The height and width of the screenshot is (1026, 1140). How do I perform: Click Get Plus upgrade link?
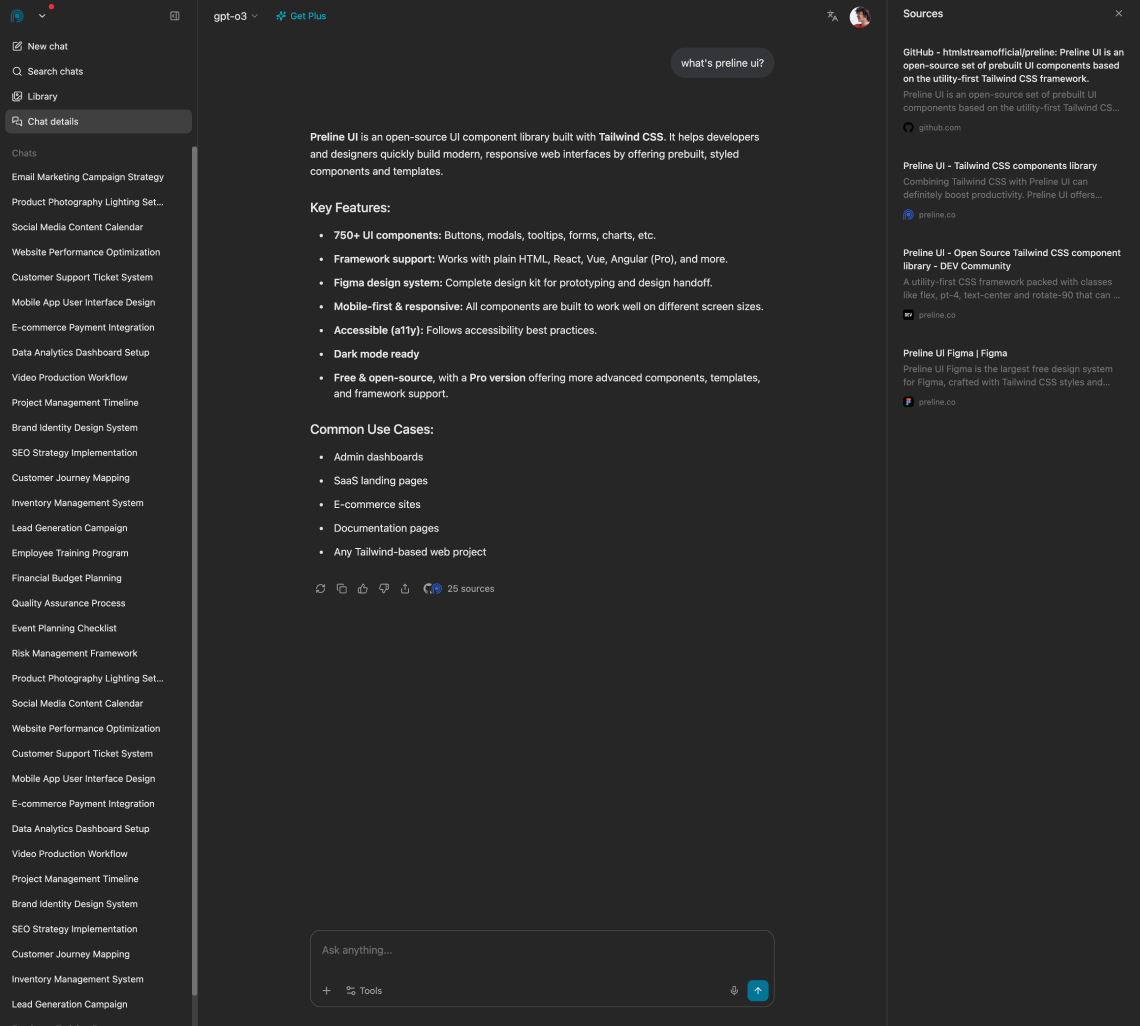[x=301, y=16]
